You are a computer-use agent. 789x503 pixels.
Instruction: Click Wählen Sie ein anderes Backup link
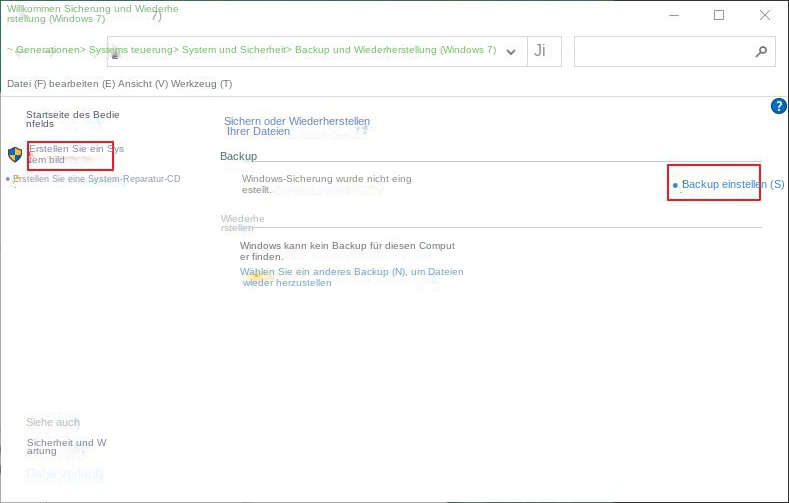(x=351, y=277)
